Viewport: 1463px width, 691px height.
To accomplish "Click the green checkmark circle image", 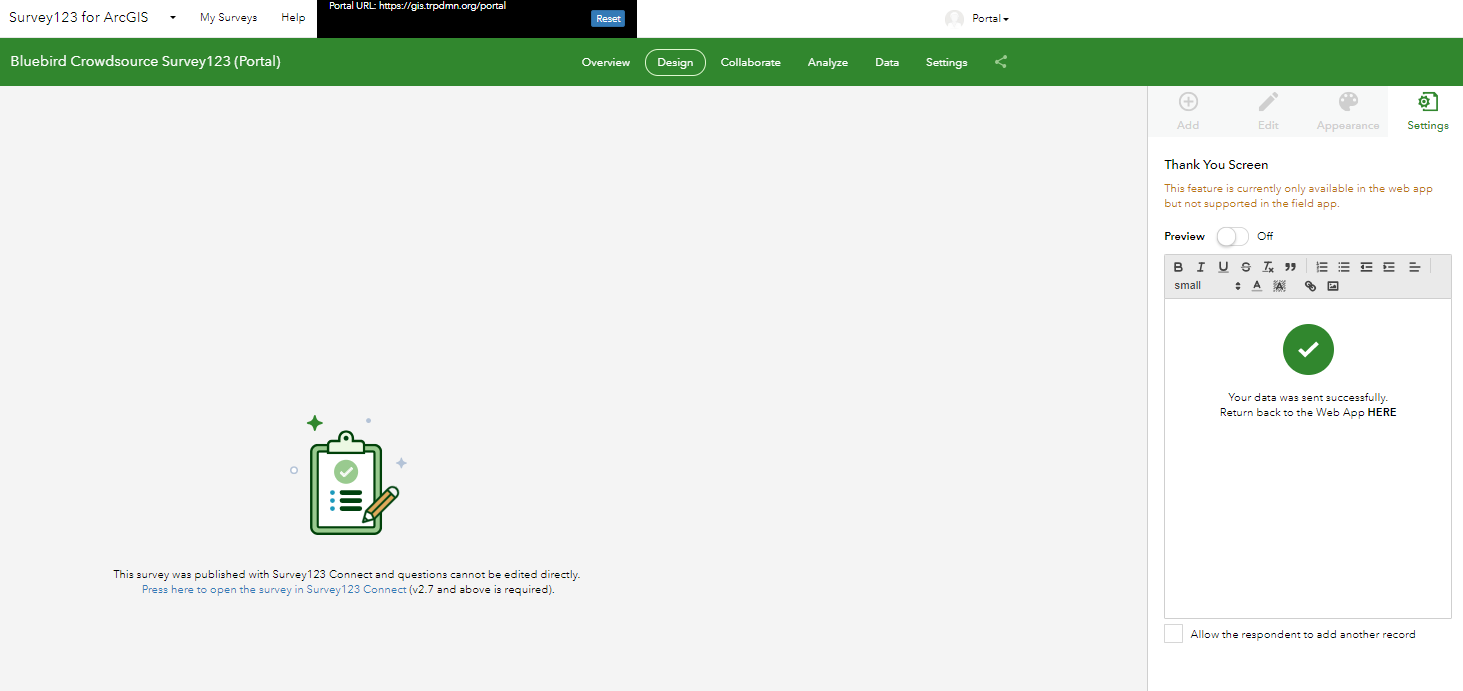I will [x=1308, y=349].
